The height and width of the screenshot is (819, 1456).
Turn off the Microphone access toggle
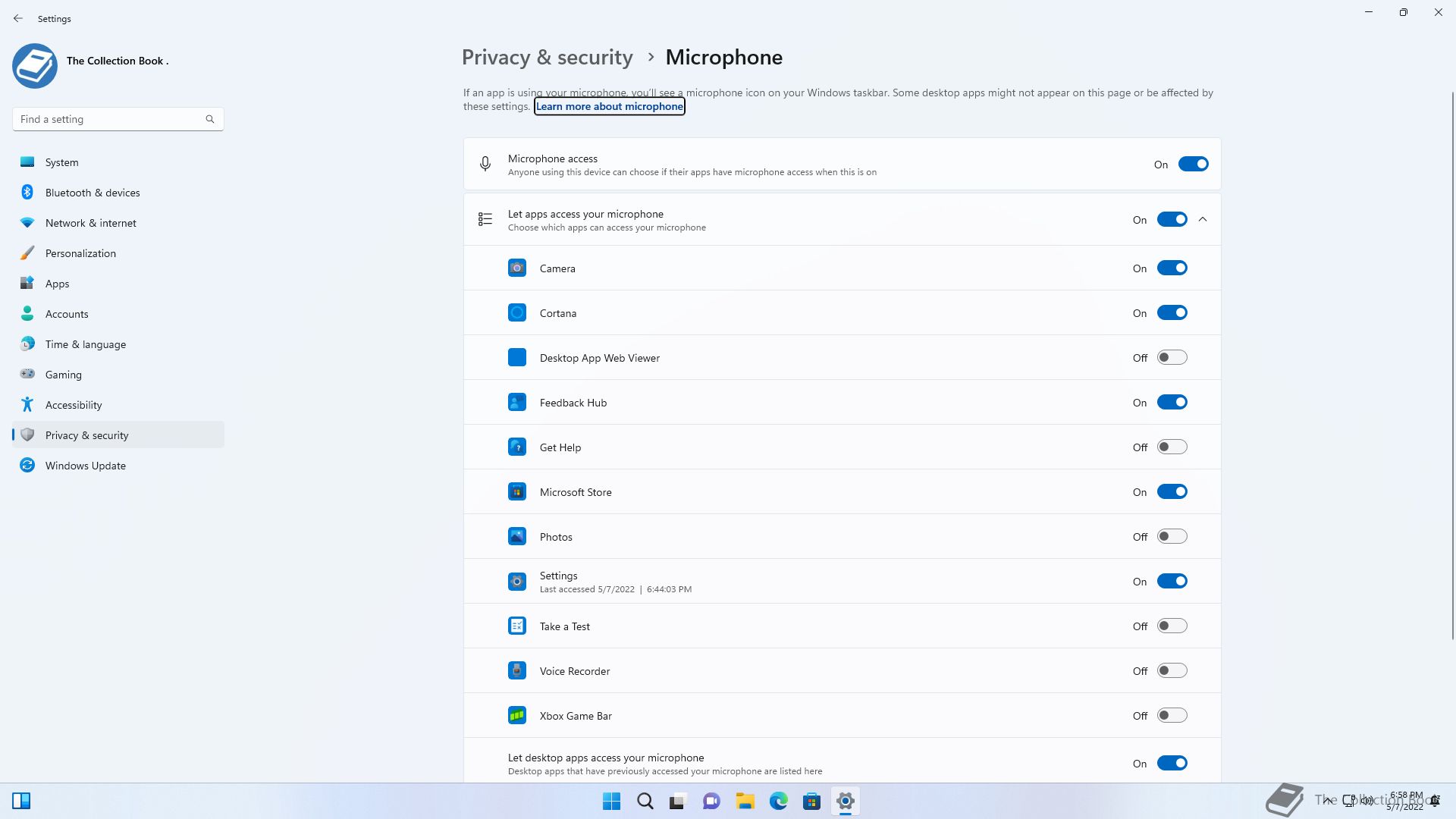pos(1193,165)
